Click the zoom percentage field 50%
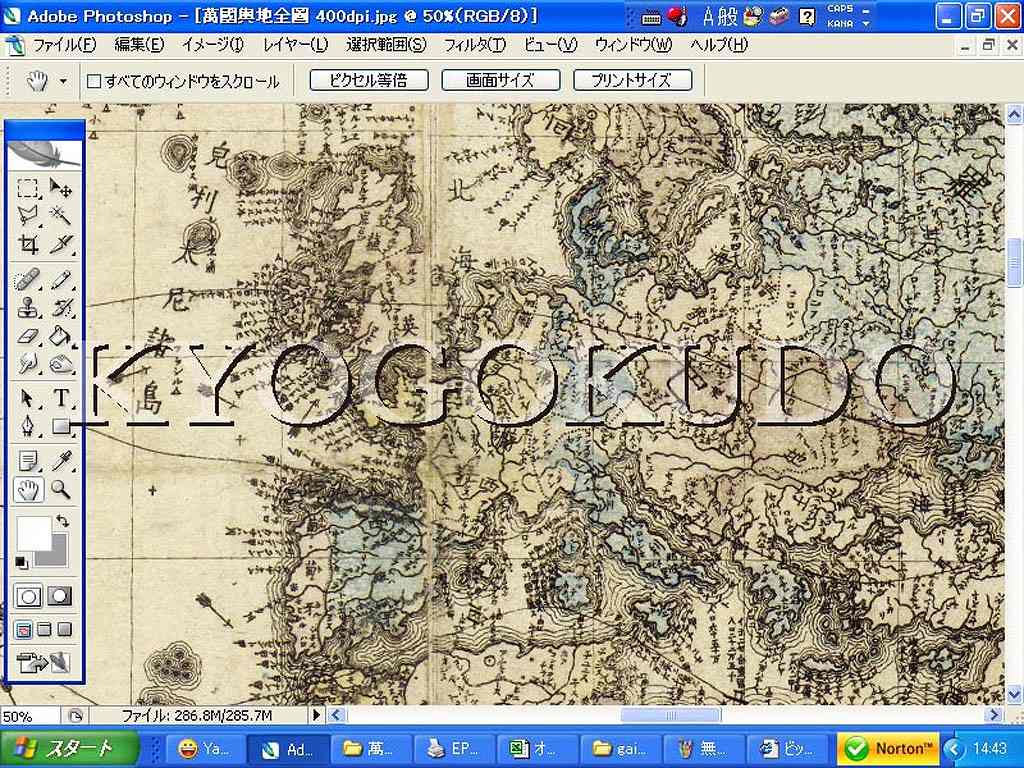This screenshot has width=1024, height=768. point(30,716)
